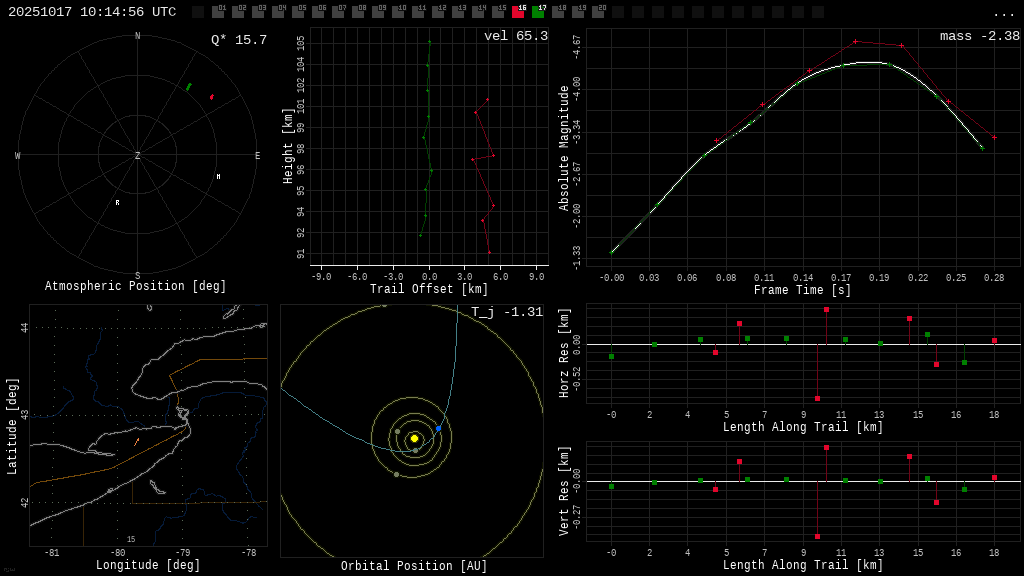Click the Z zenith center of polar plot
1024x576 pixels.
(138, 156)
